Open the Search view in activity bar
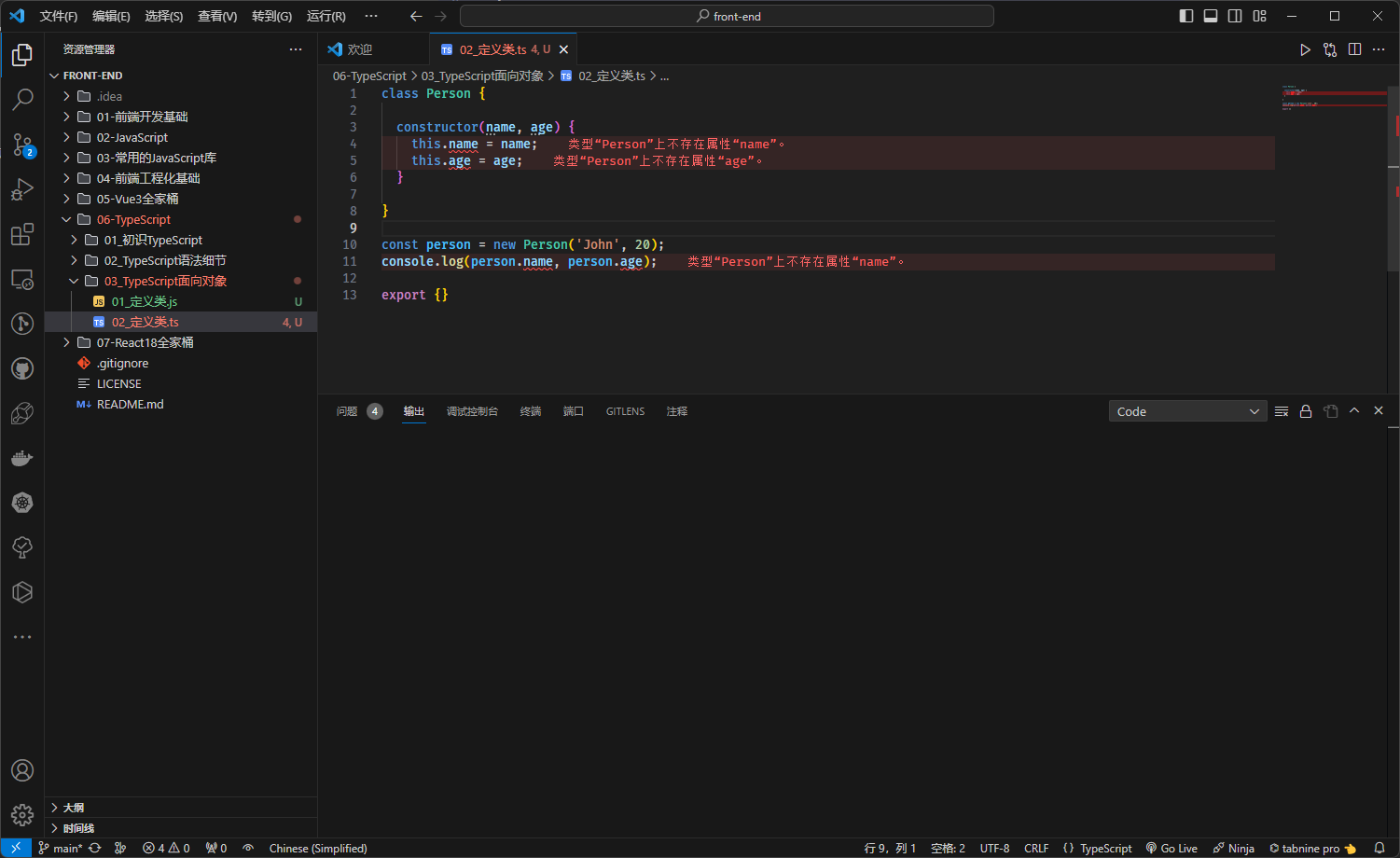 coord(22,99)
